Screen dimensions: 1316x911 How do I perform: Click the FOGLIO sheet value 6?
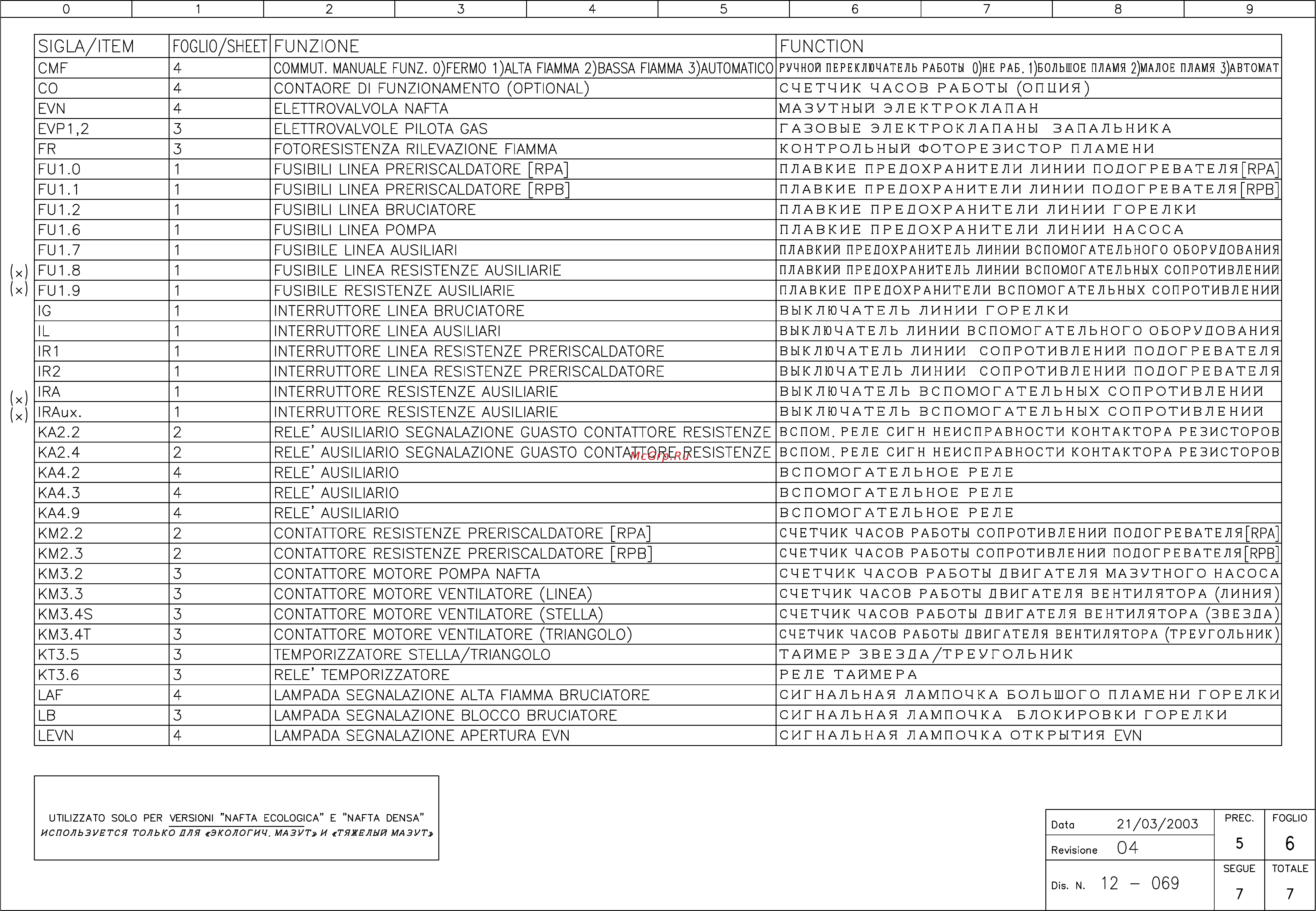(1290, 844)
